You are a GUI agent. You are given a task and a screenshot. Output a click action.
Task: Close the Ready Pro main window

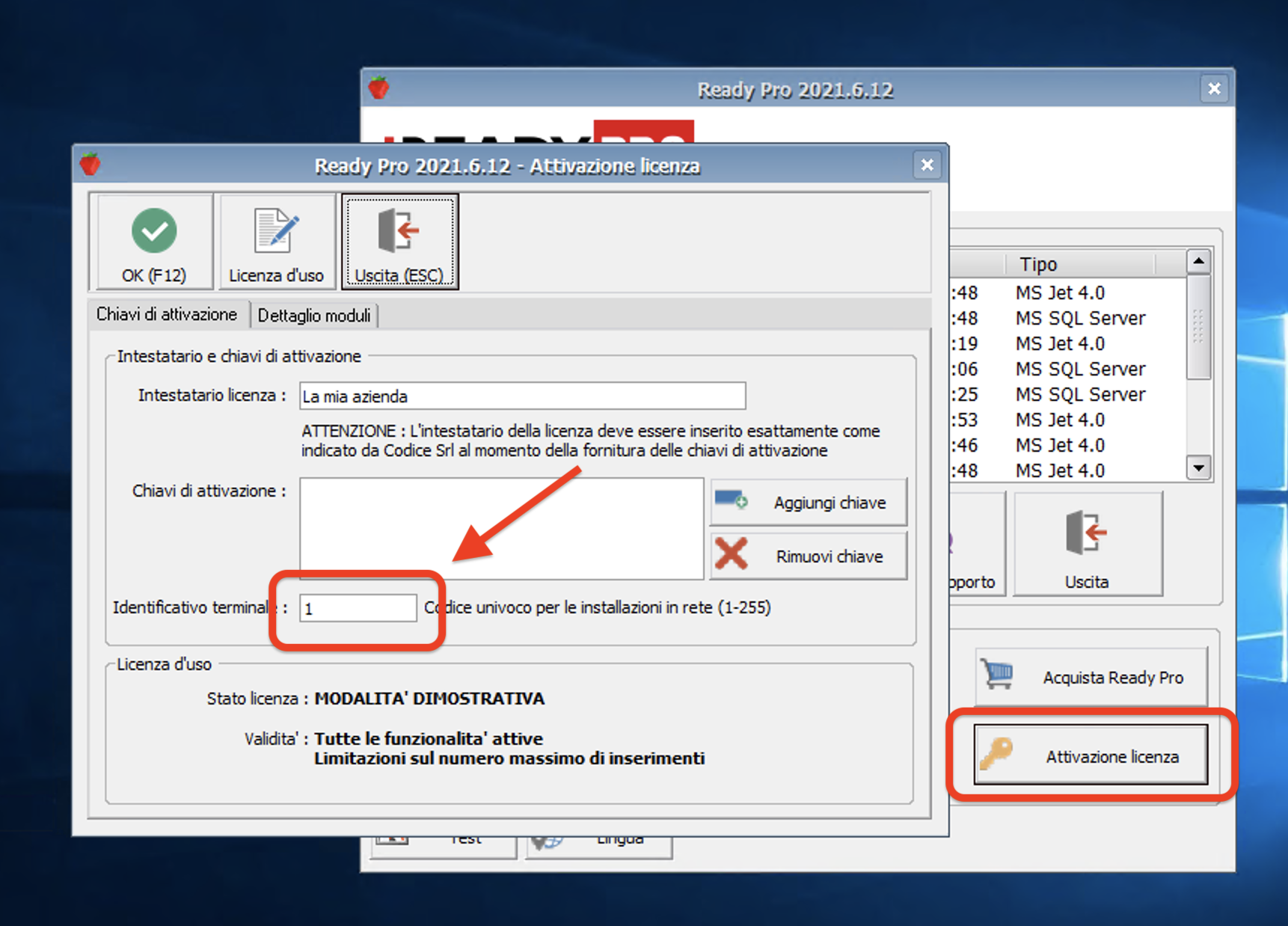1213,89
